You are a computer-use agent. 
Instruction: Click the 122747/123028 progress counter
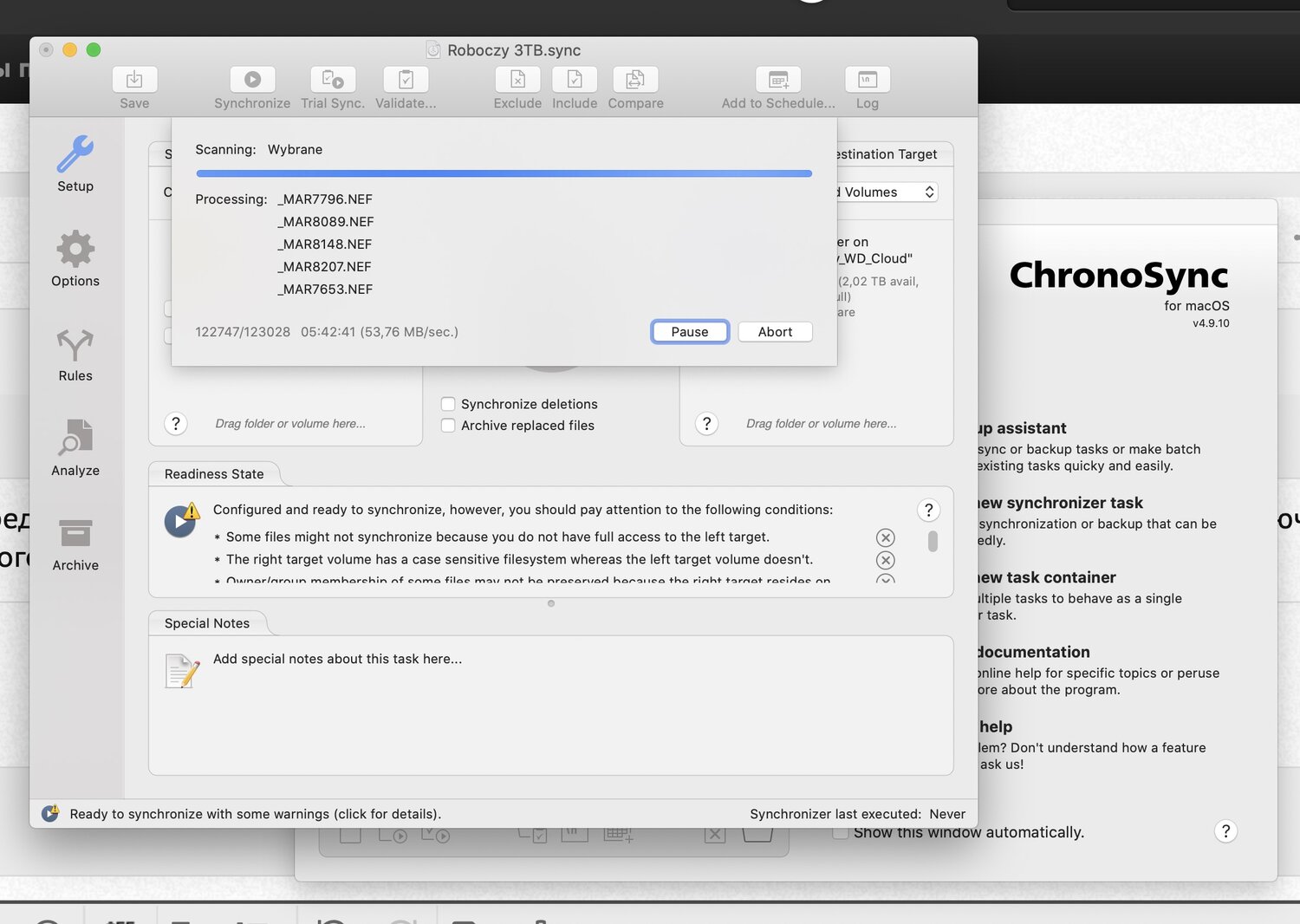tap(243, 332)
